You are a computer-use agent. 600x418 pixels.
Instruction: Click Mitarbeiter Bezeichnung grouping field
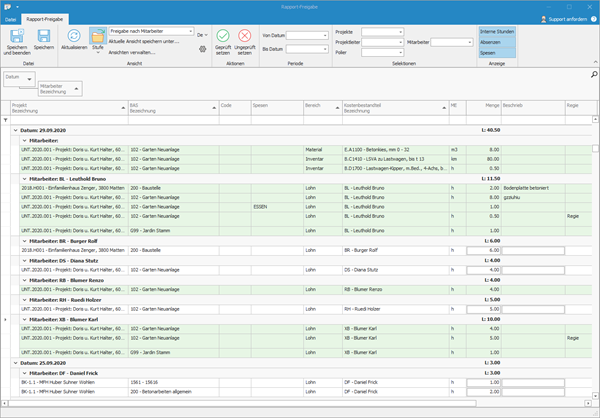(60, 89)
